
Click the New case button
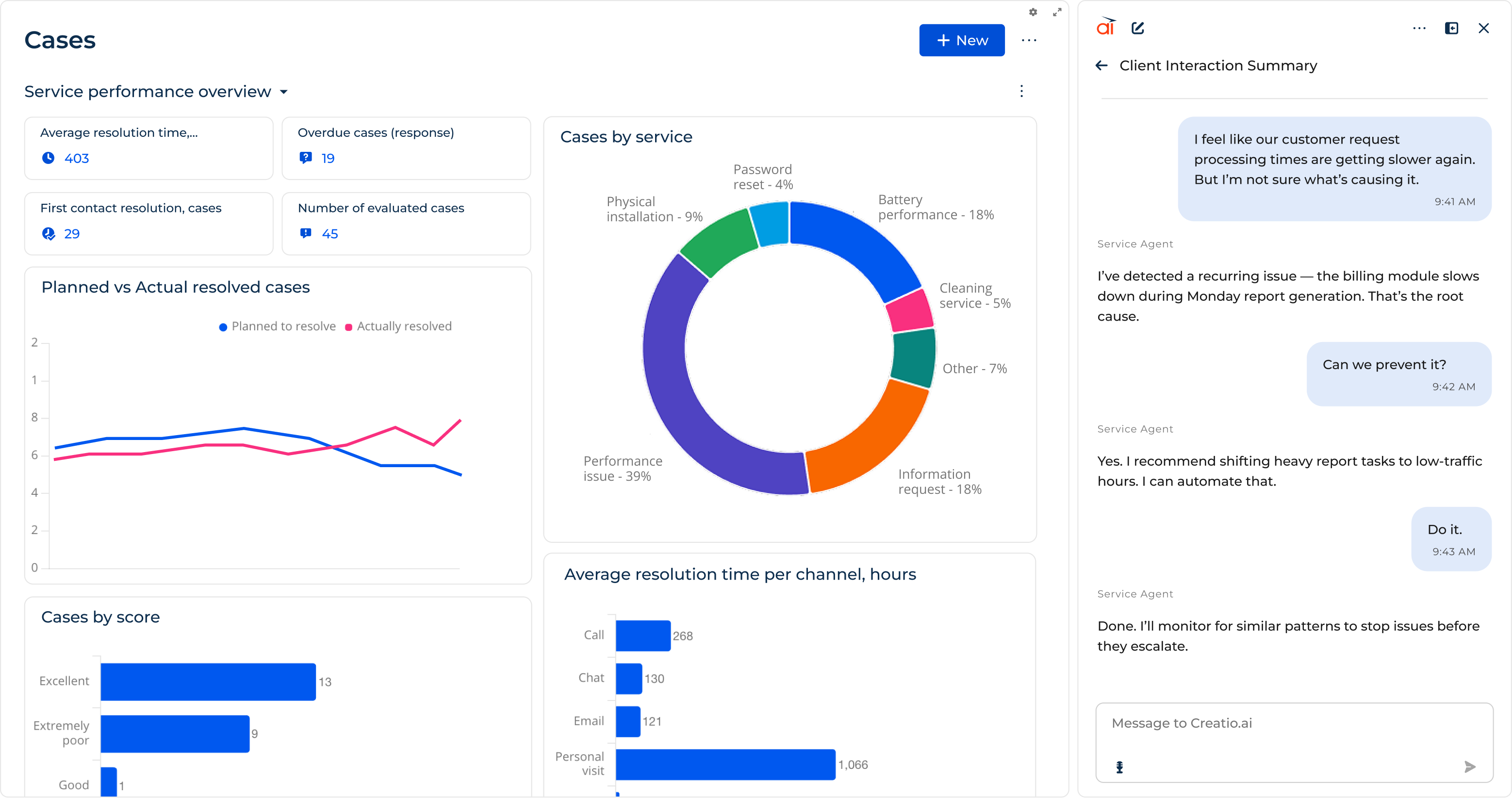point(961,40)
